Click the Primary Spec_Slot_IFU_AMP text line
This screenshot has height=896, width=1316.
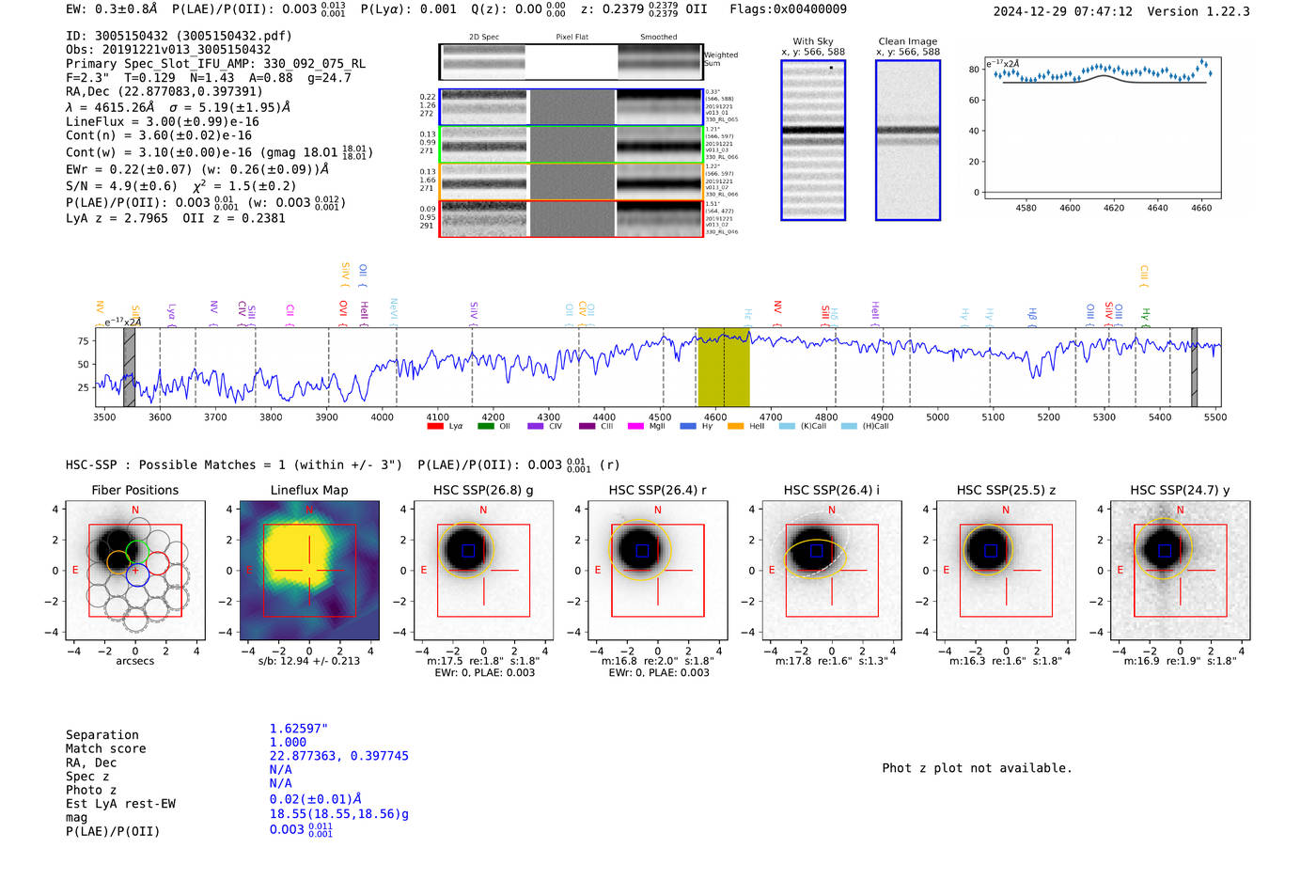[x=215, y=64]
